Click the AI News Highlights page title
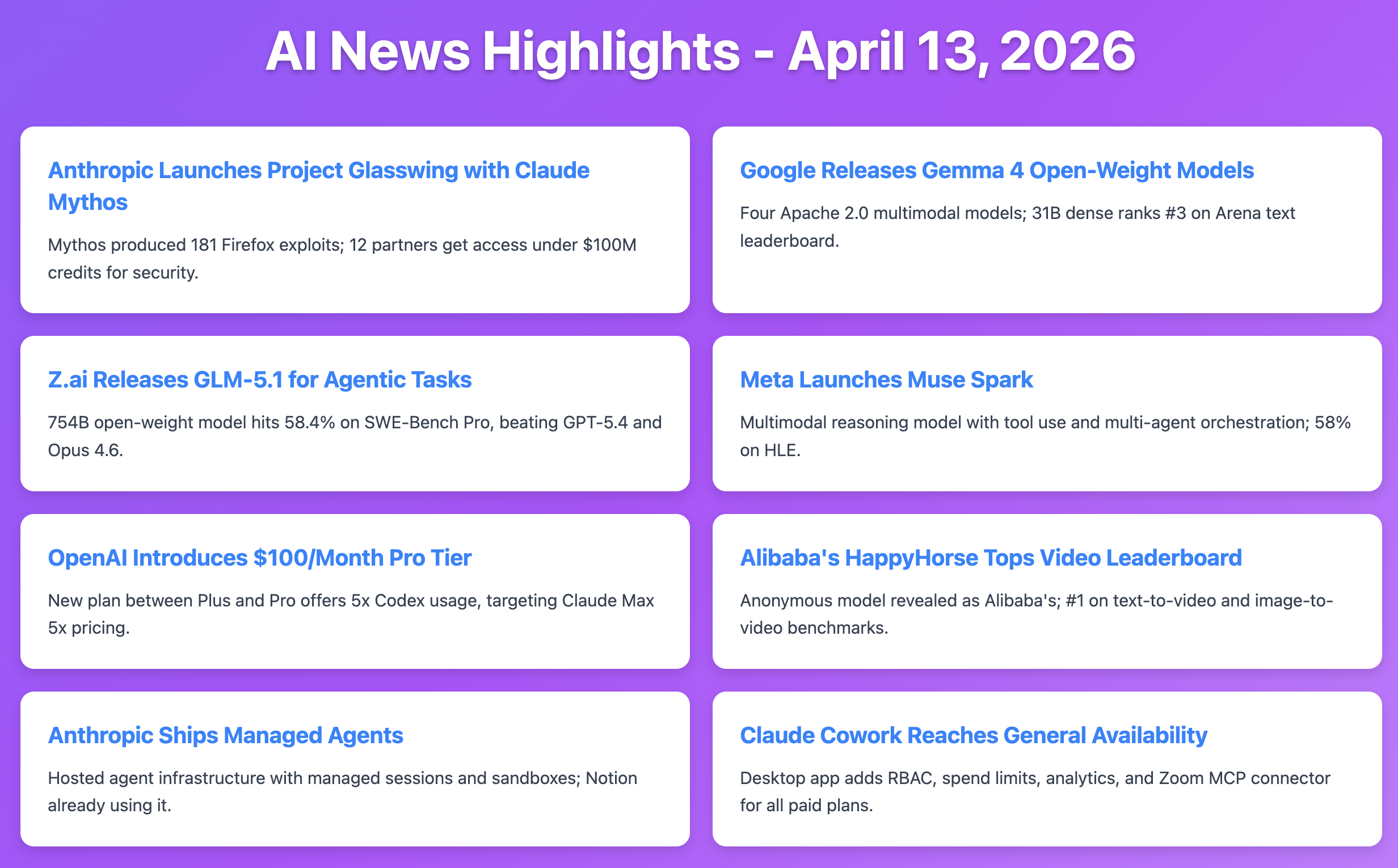1398x868 pixels. (x=700, y=52)
